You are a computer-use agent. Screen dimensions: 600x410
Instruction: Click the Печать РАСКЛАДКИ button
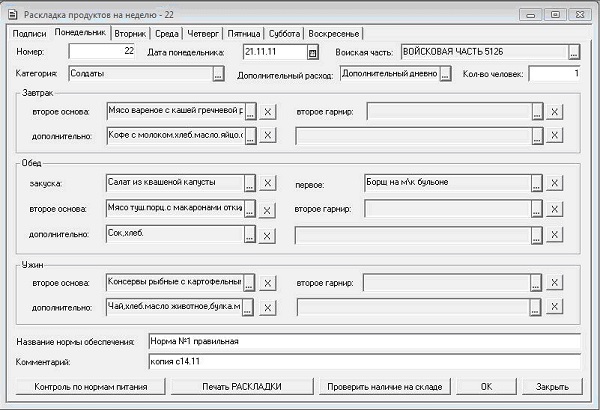[241, 386]
